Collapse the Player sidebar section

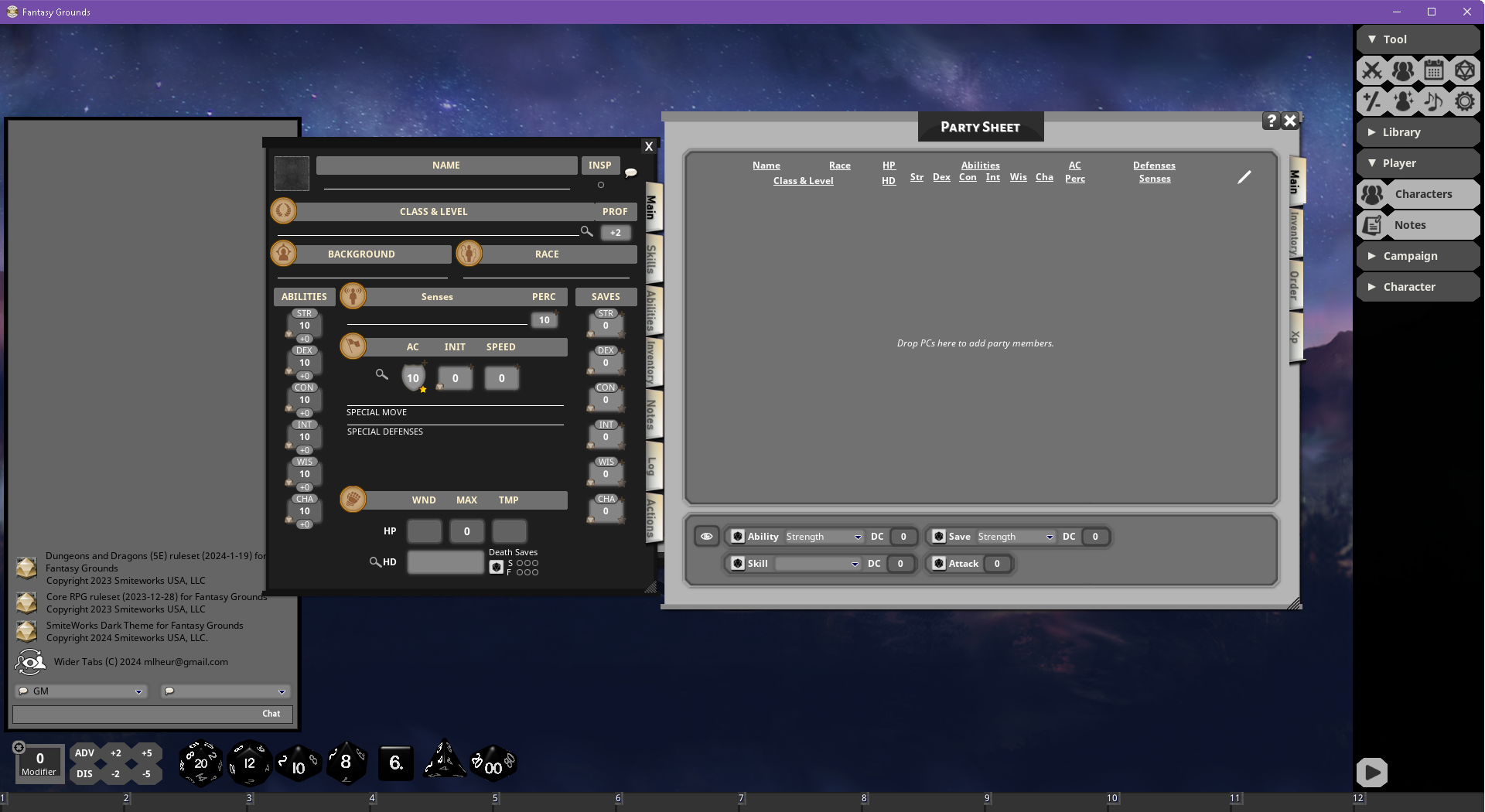pos(1418,163)
